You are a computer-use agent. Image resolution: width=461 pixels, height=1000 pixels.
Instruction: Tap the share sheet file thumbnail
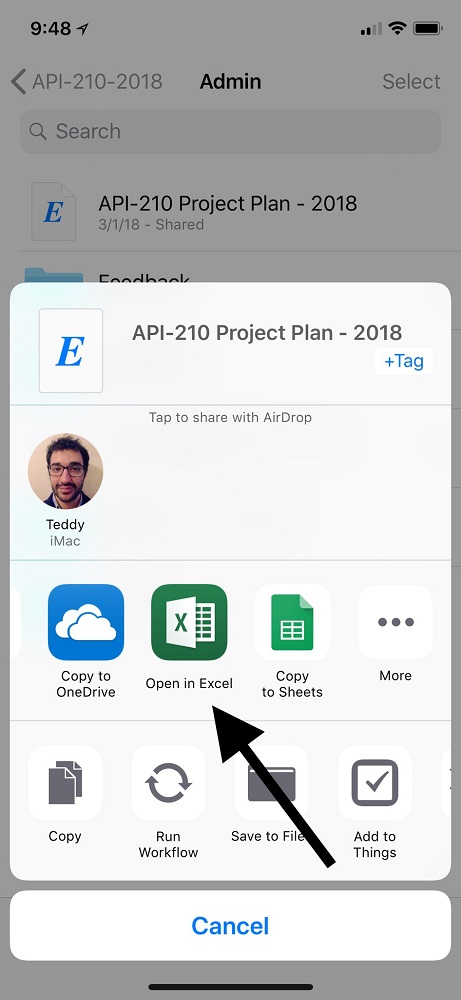point(71,351)
